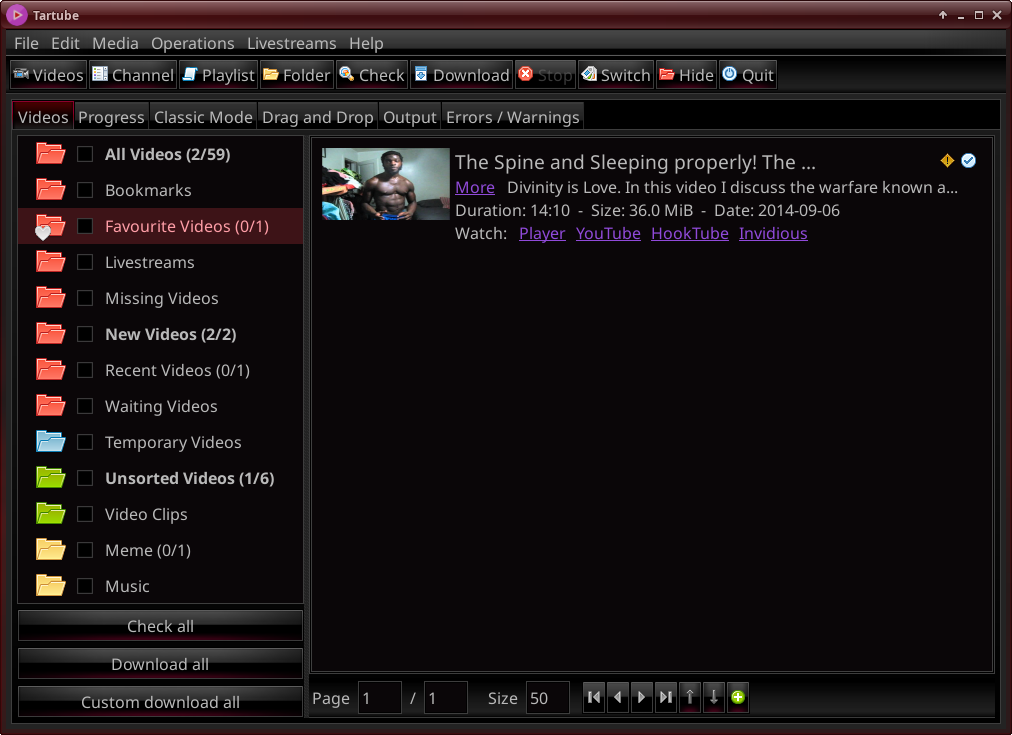Open the Temporary Videos folder
The width and height of the screenshot is (1012, 735).
(x=173, y=442)
